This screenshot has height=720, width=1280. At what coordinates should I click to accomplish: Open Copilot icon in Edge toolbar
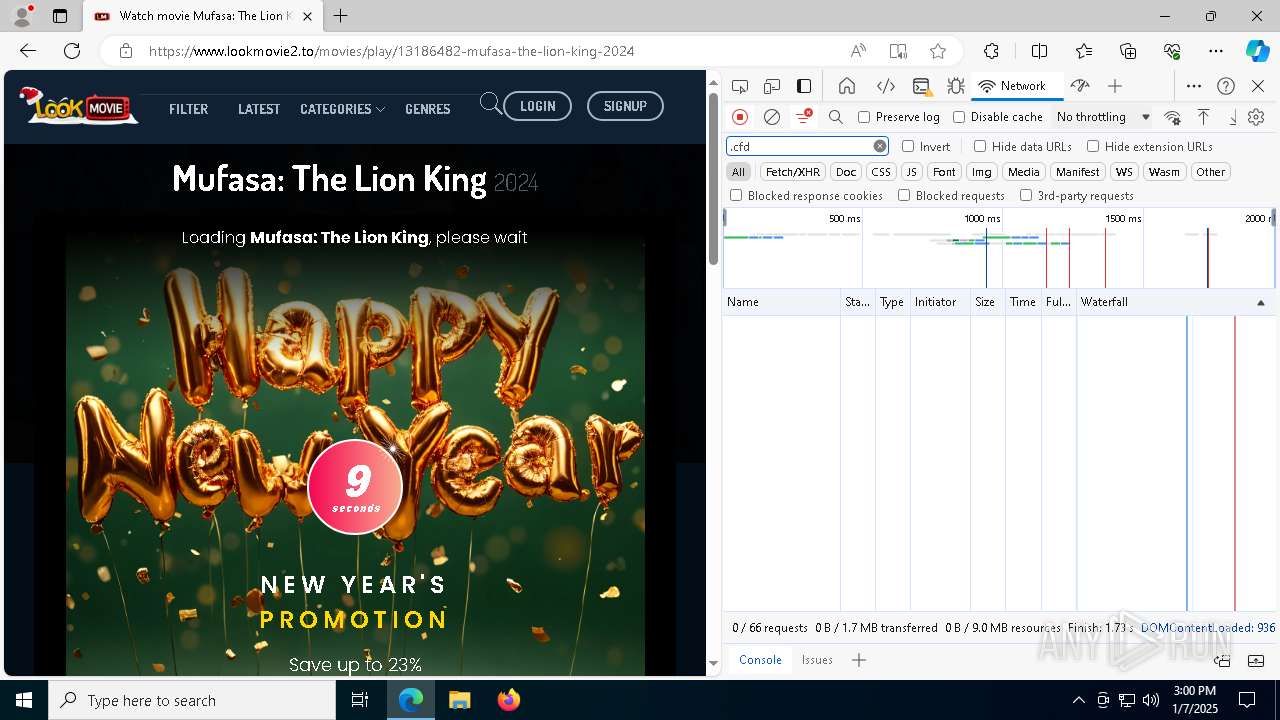click(x=1257, y=51)
